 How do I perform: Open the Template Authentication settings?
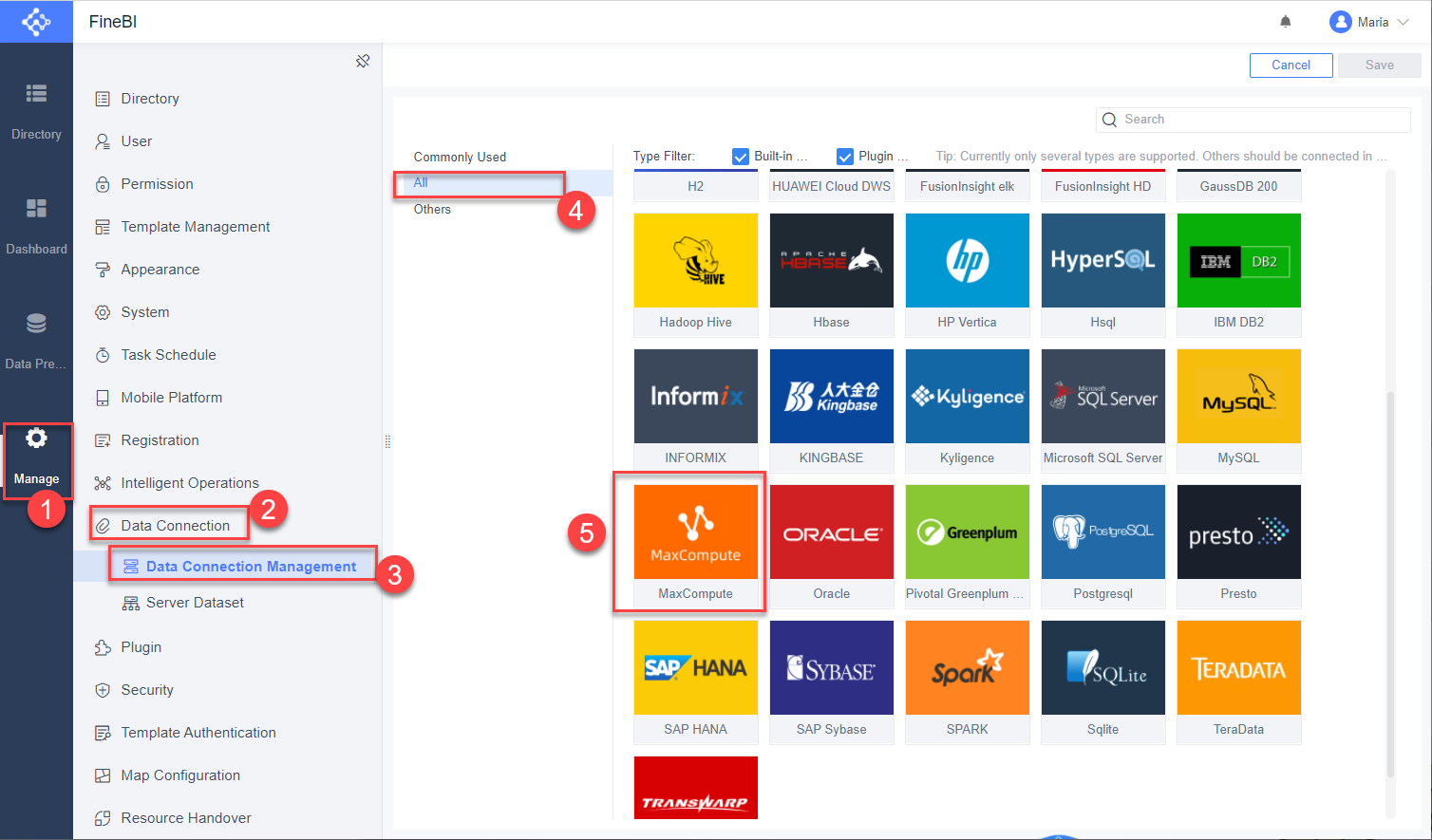[197, 732]
